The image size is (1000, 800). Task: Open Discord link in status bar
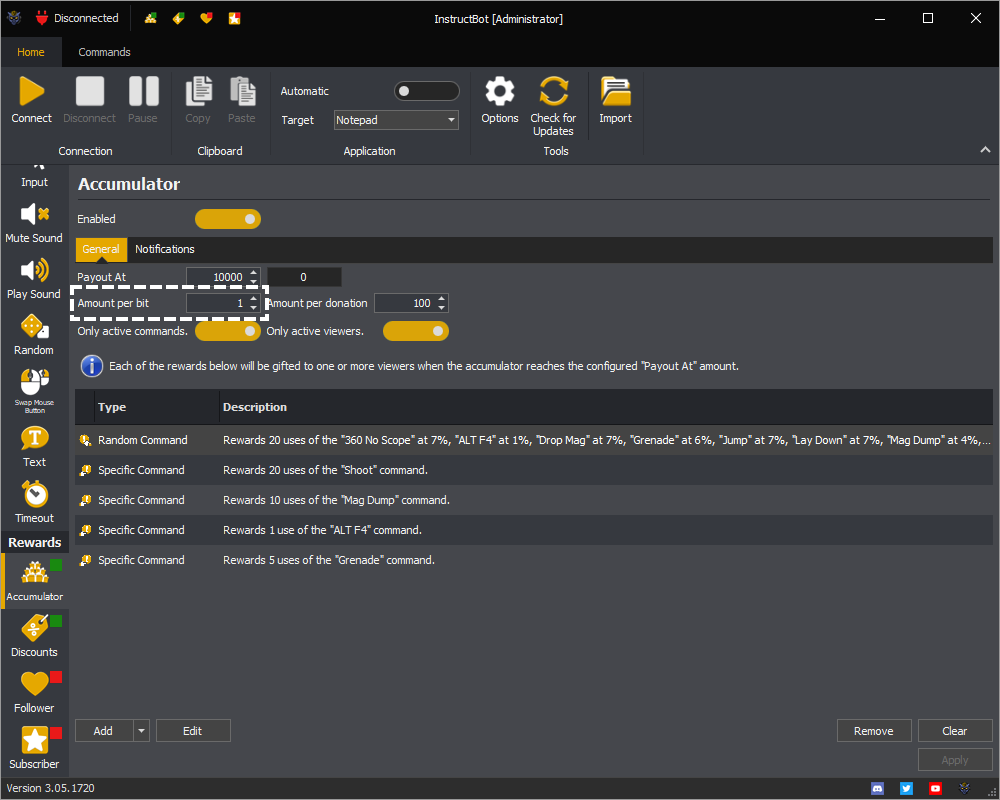(878, 789)
